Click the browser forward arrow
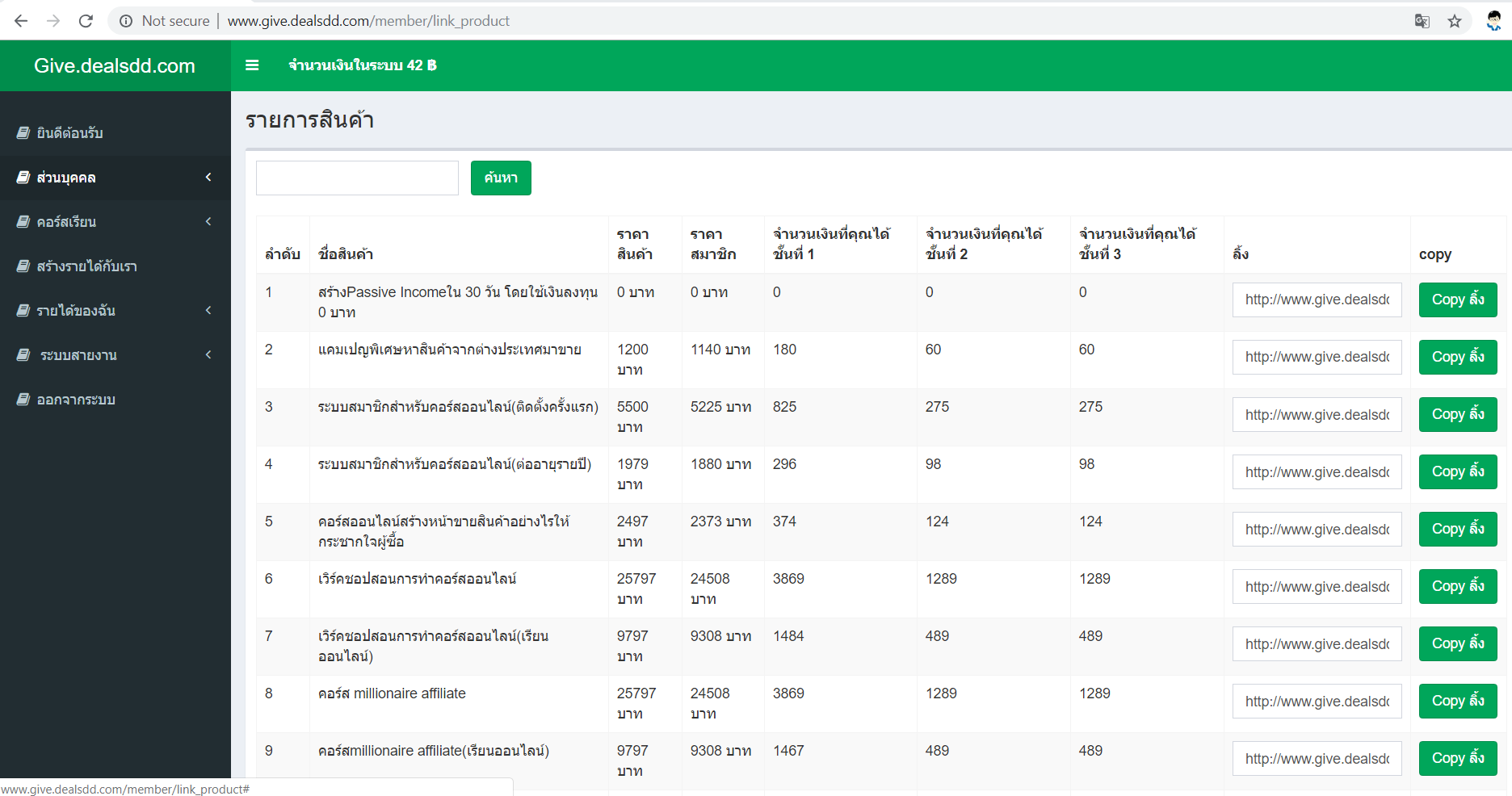The image size is (1512, 796). click(x=53, y=21)
